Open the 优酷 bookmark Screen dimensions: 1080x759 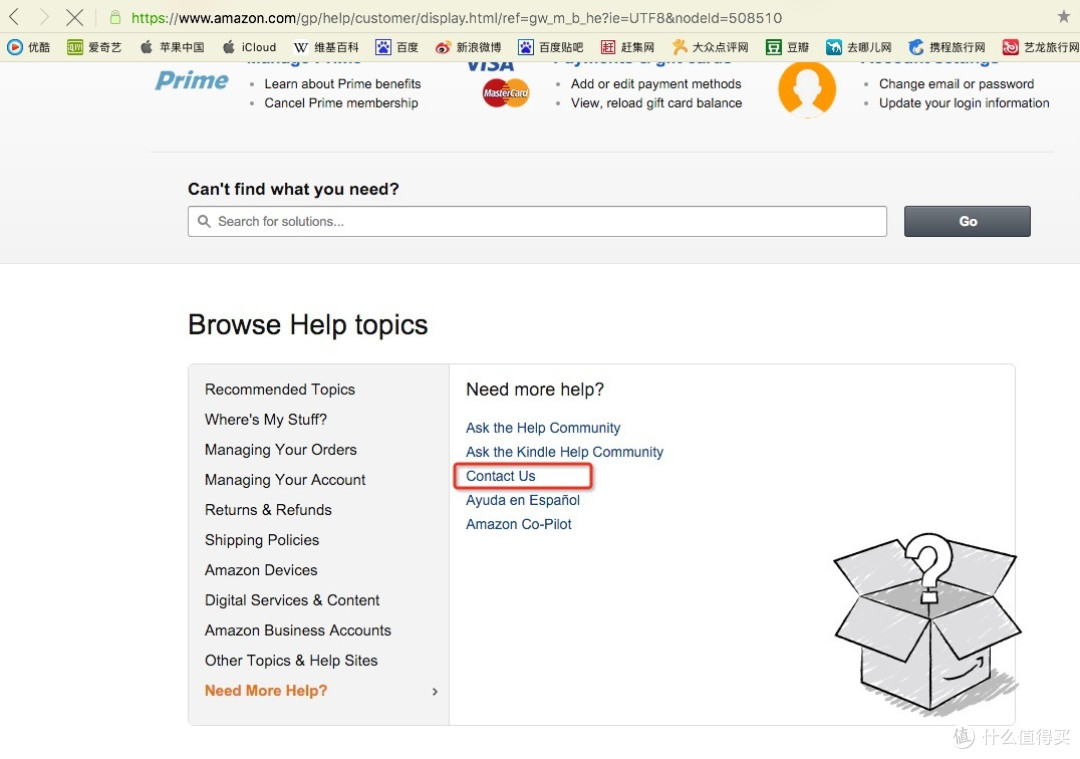[x=29, y=47]
